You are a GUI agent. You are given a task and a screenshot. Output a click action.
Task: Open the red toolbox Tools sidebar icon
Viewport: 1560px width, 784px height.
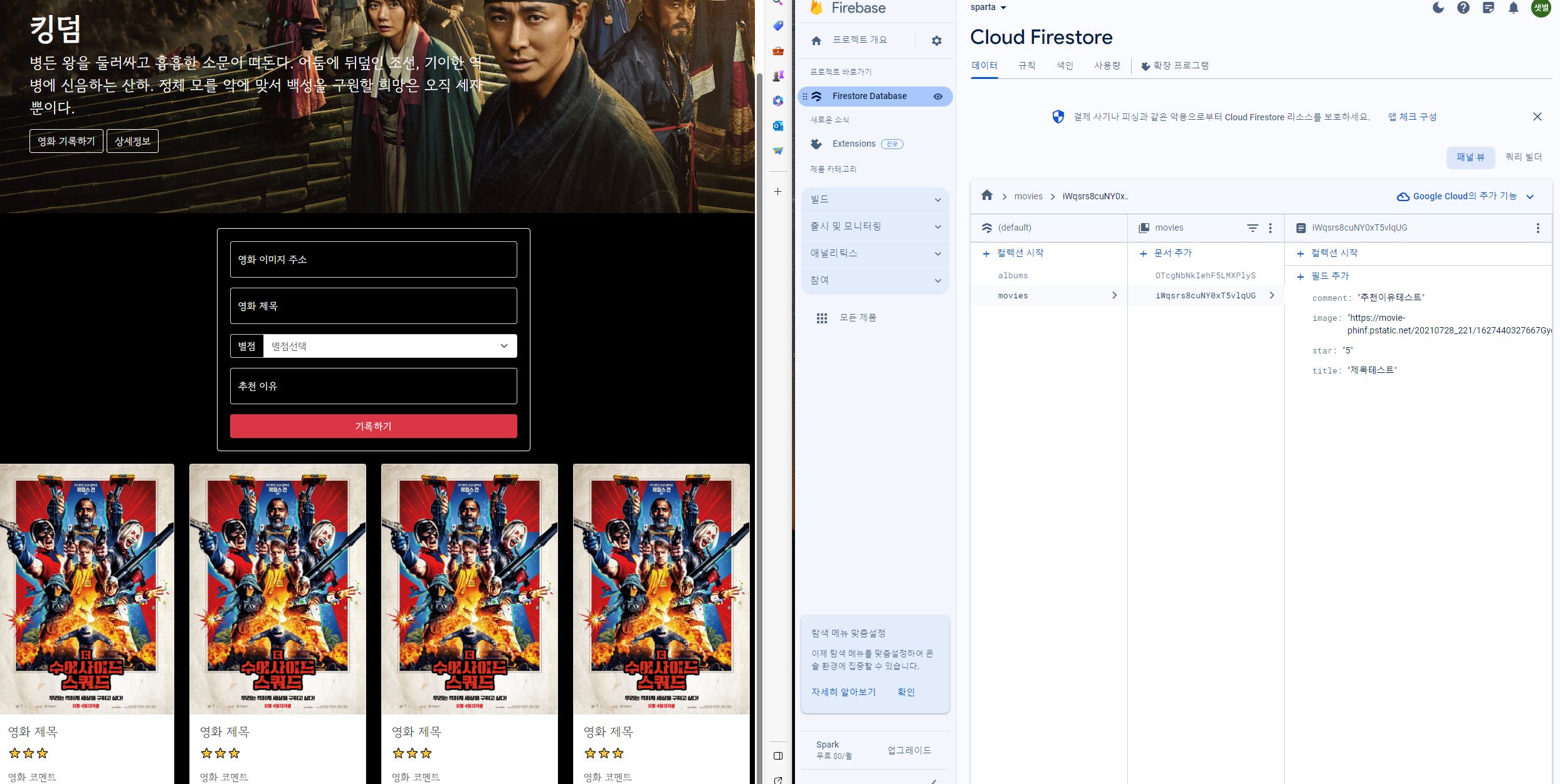(x=778, y=51)
